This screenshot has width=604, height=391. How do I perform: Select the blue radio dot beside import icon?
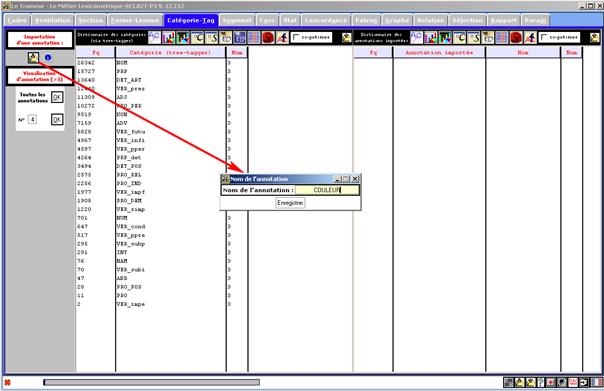pos(48,58)
